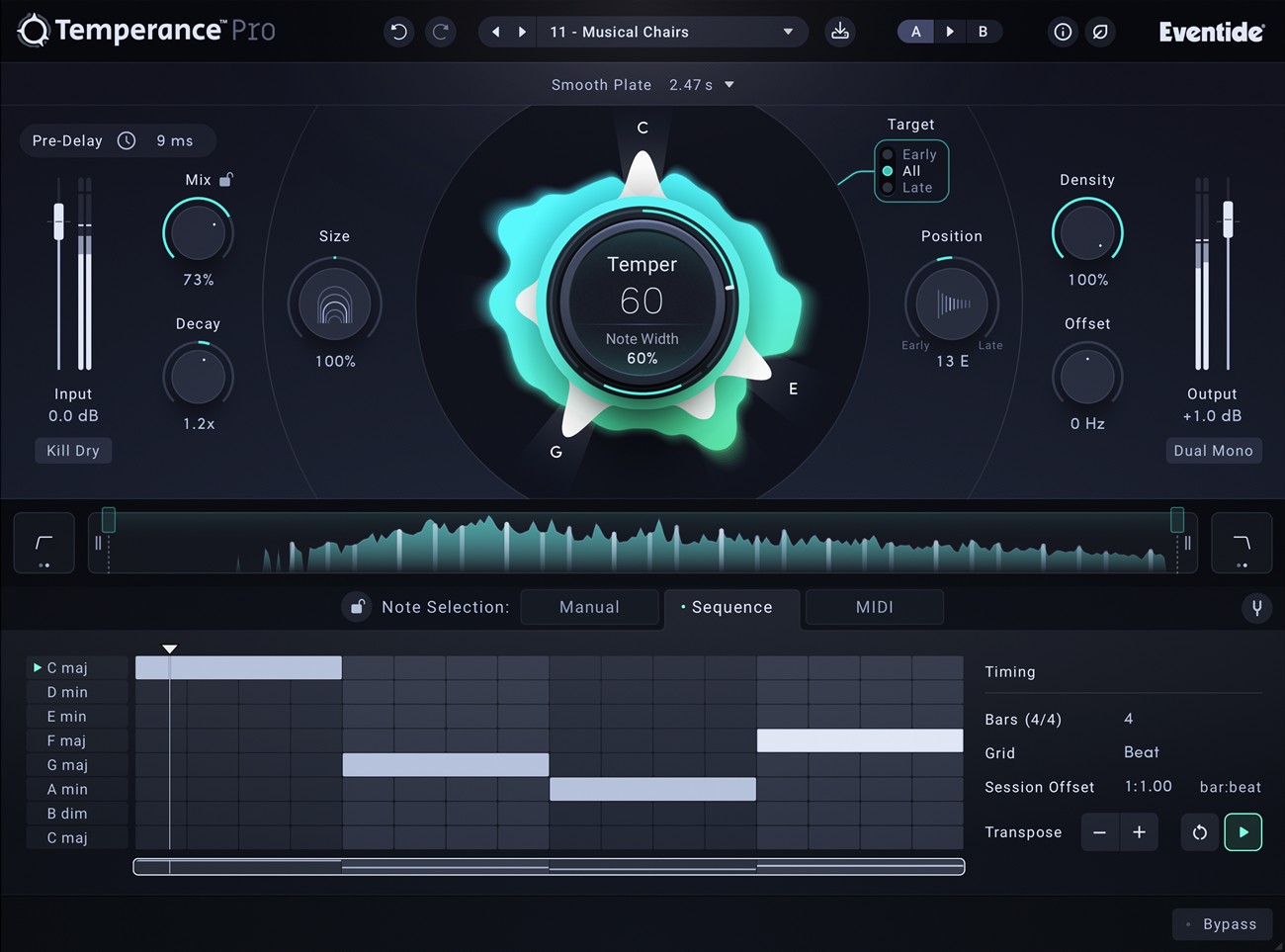Viewport: 1285px width, 952px height.
Task: Click the Pre-Delay tempo sync clock icon
Action: [127, 140]
